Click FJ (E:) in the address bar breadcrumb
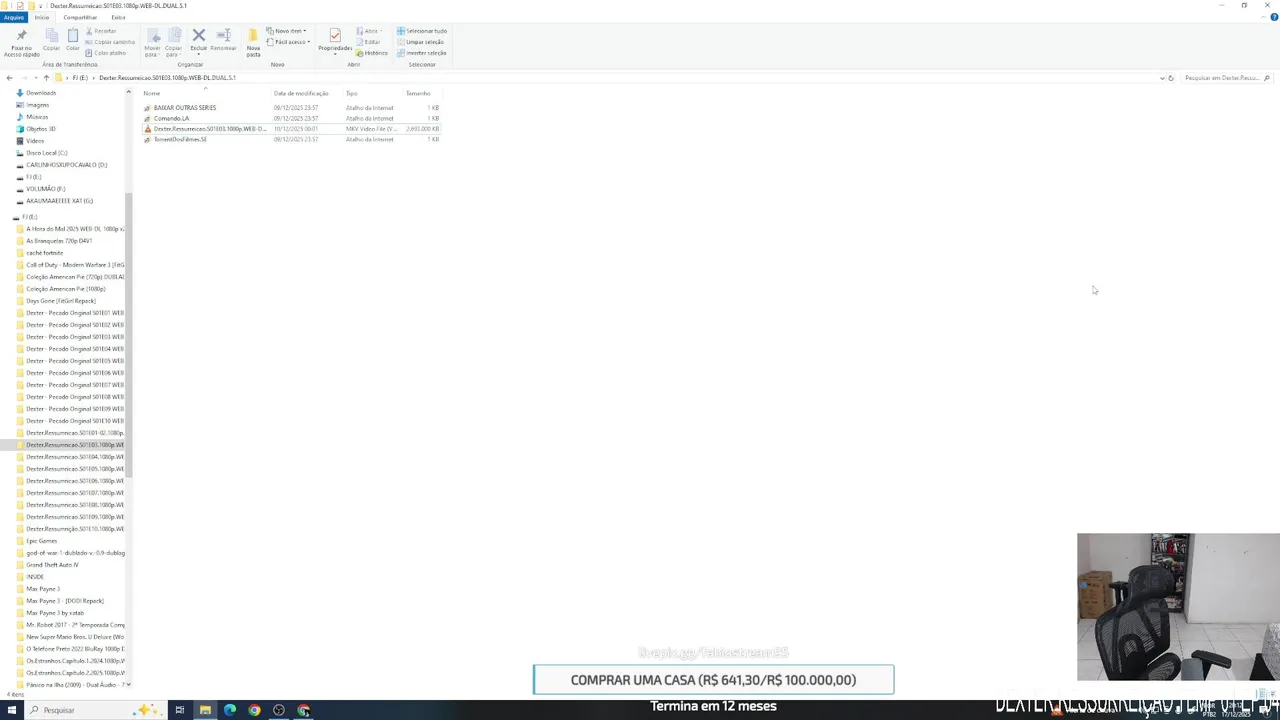1280x720 pixels. click(x=80, y=78)
